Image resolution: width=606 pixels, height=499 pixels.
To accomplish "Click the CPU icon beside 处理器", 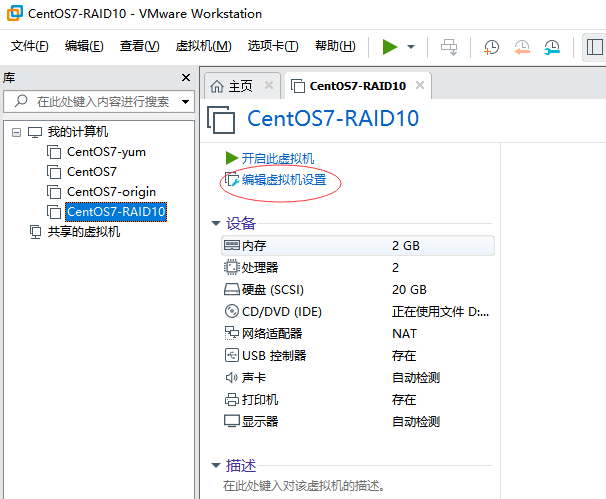I will (x=232, y=267).
